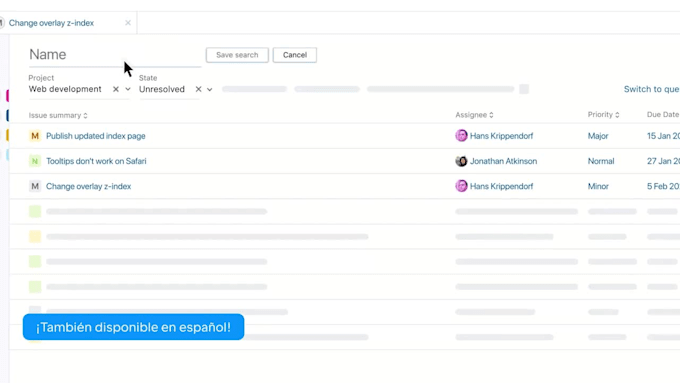The width and height of the screenshot is (680, 383).
Task: Close the Change overlay z-index tab
Action: tap(128, 23)
